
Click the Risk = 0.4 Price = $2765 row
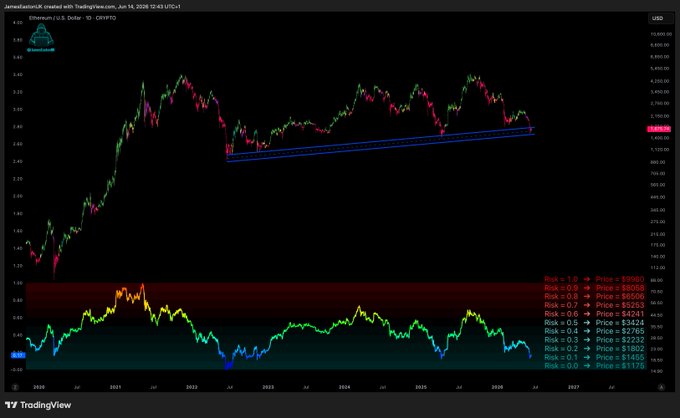[x=594, y=331]
